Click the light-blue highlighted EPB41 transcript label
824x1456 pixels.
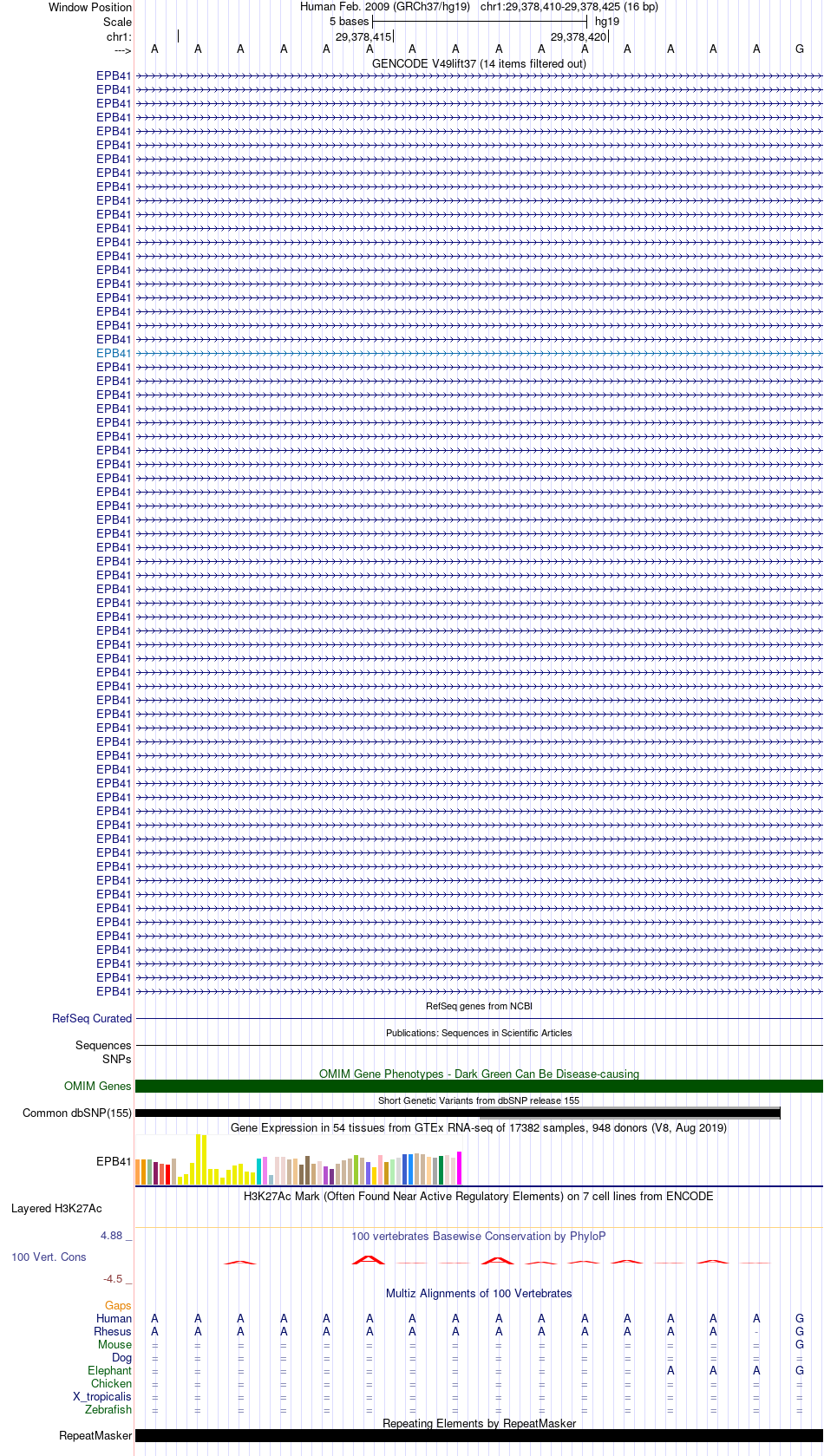[x=114, y=353]
